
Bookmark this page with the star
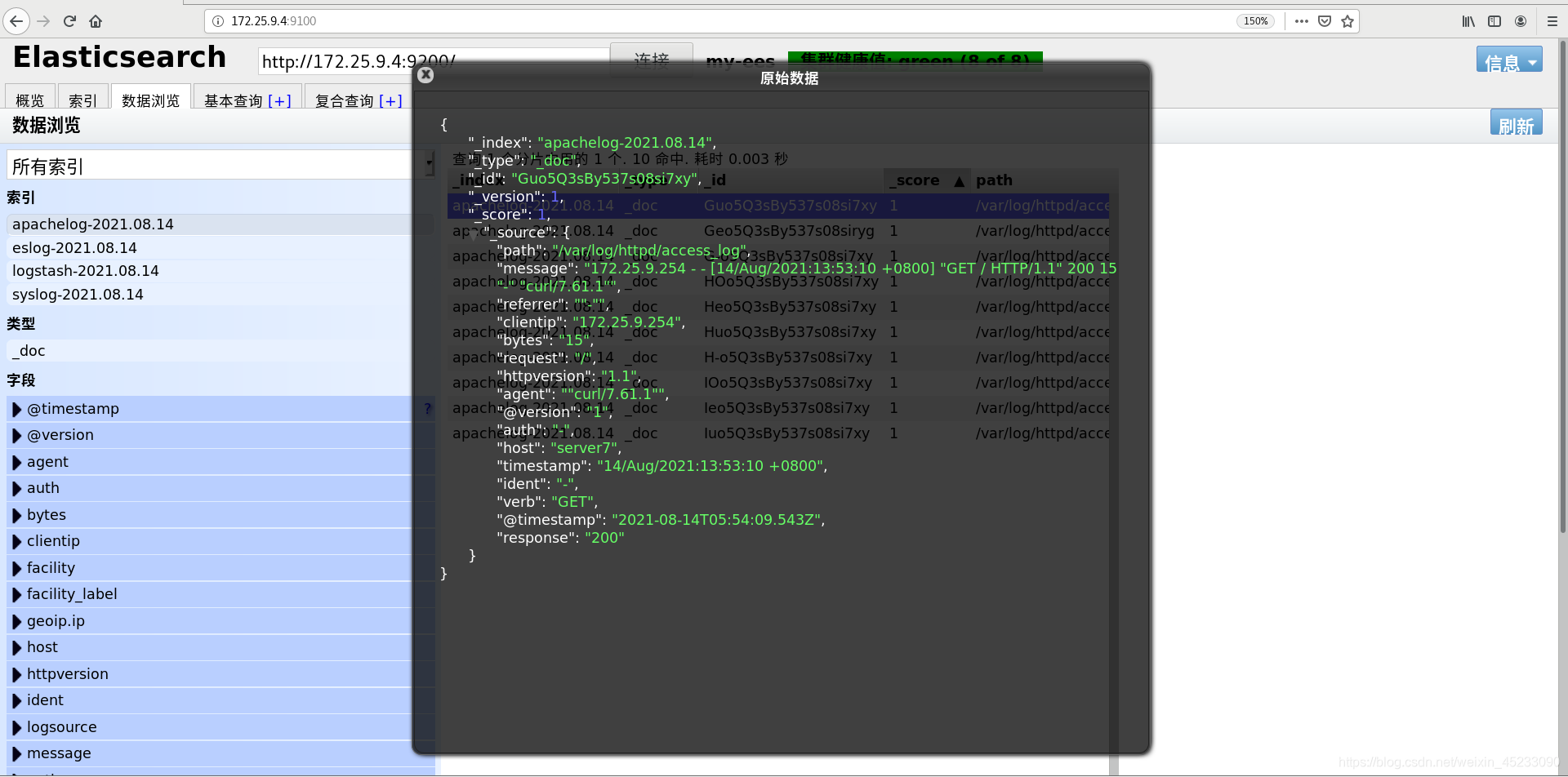pyautogui.click(x=1347, y=21)
